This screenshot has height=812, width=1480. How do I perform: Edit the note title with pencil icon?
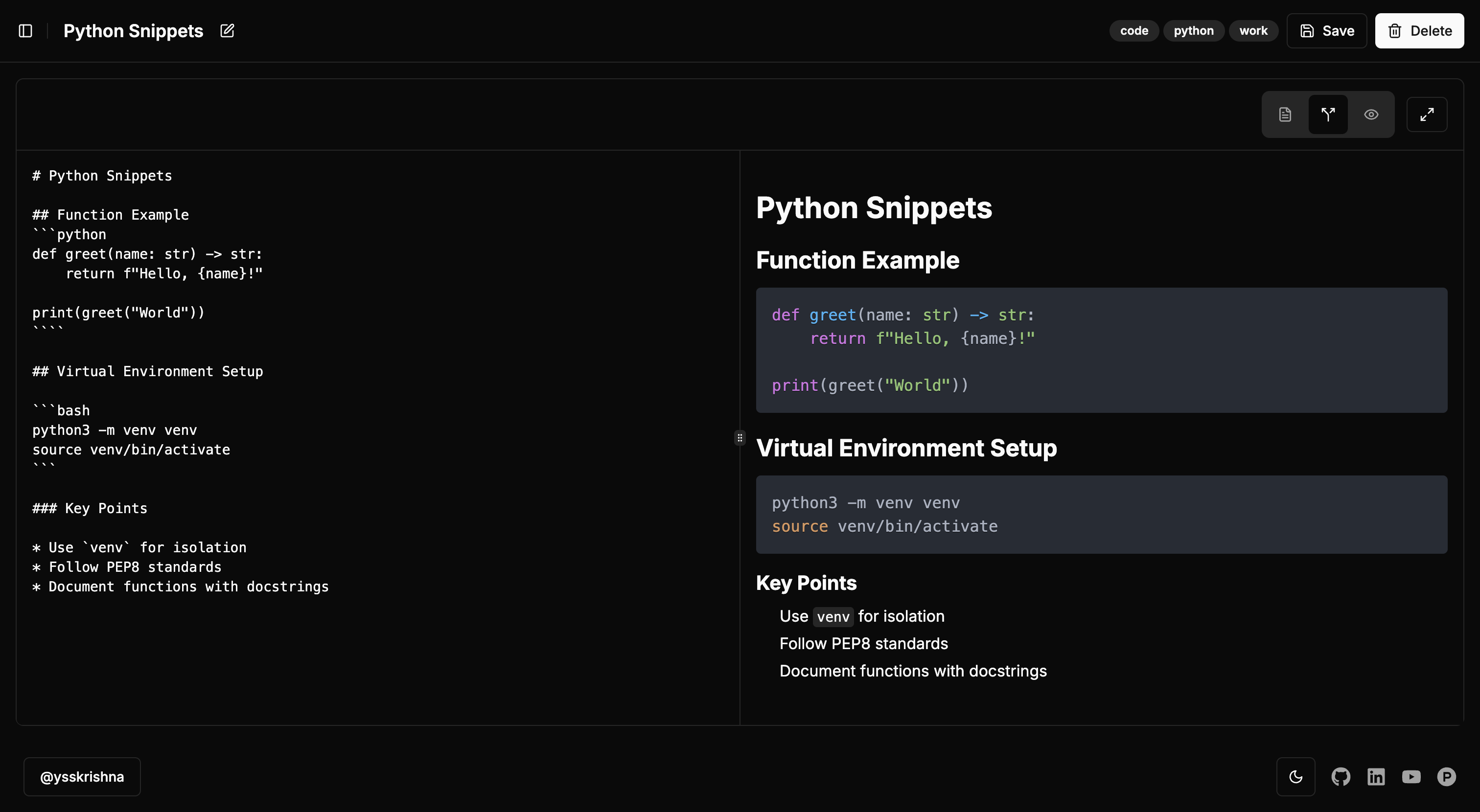(227, 31)
